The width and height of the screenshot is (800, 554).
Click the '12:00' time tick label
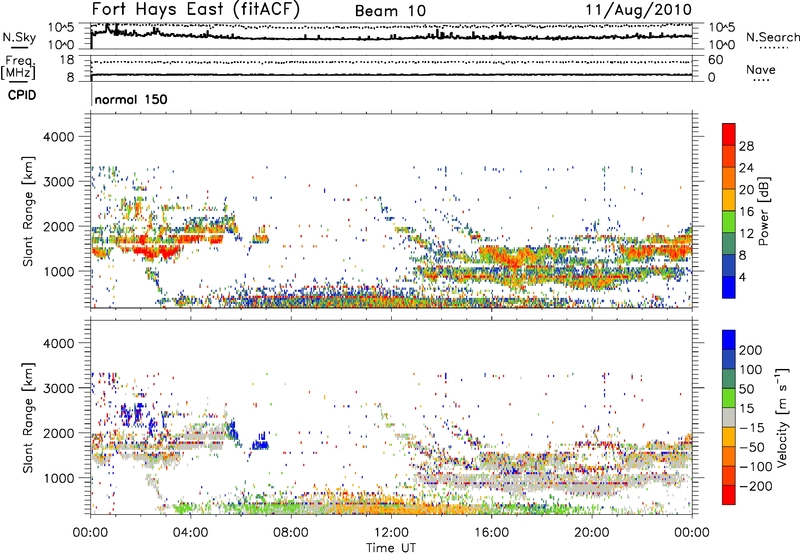click(x=391, y=533)
